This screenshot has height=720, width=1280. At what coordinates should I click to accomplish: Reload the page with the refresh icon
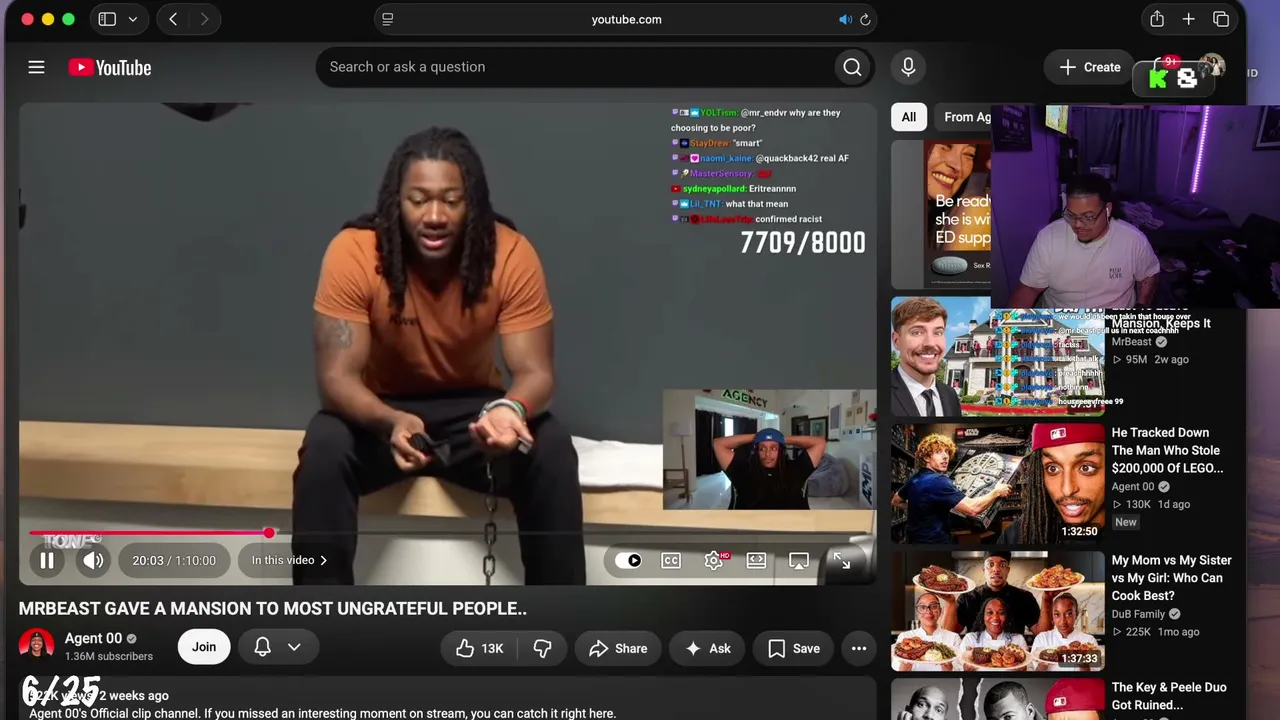[865, 19]
